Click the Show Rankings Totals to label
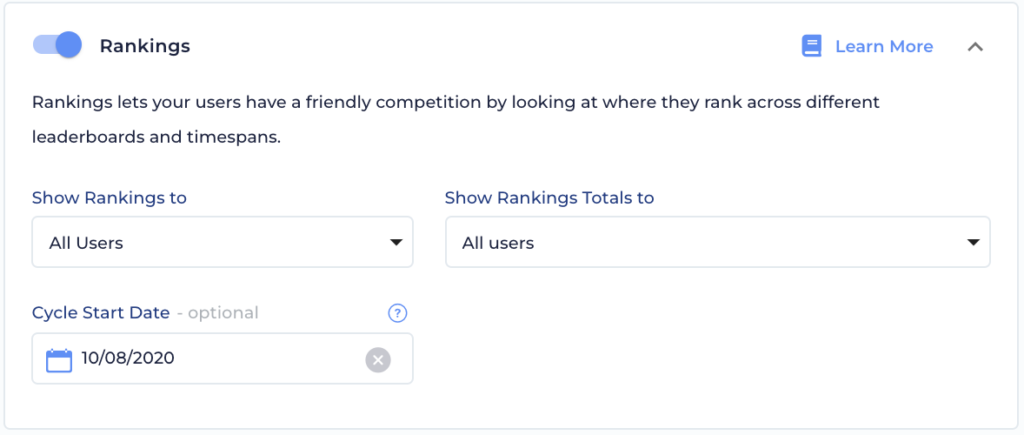This screenshot has height=435, width=1024. coord(549,197)
